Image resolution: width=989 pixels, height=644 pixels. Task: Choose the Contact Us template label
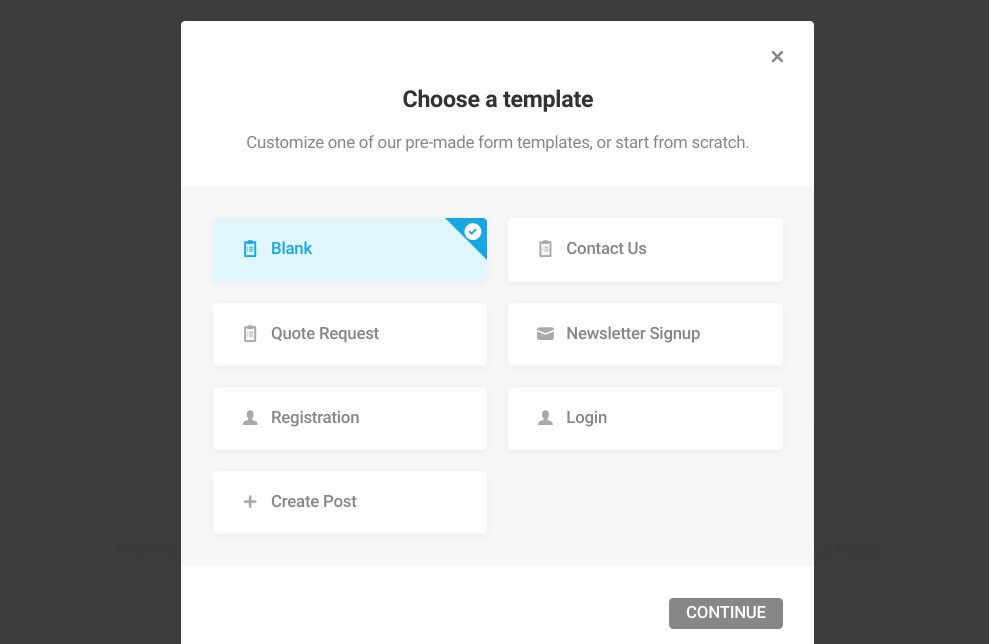[606, 249]
